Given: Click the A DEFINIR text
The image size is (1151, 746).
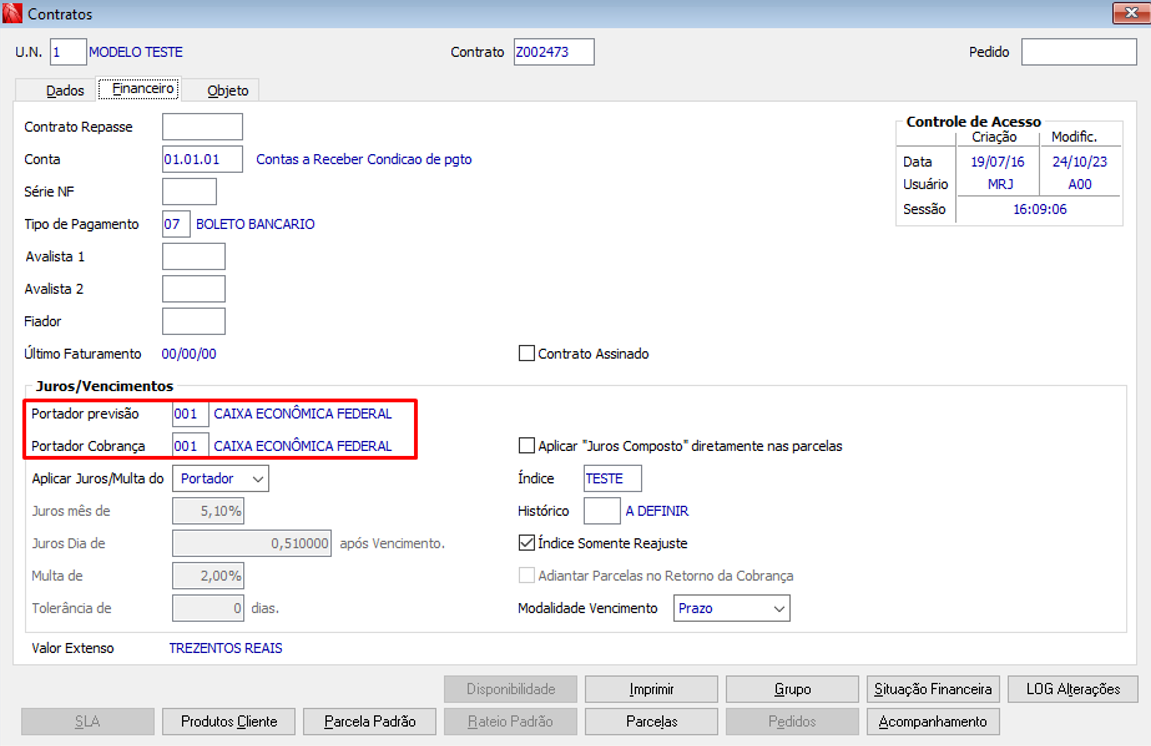Looking at the screenshot, I should pyautogui.click(x=657, y=510).
